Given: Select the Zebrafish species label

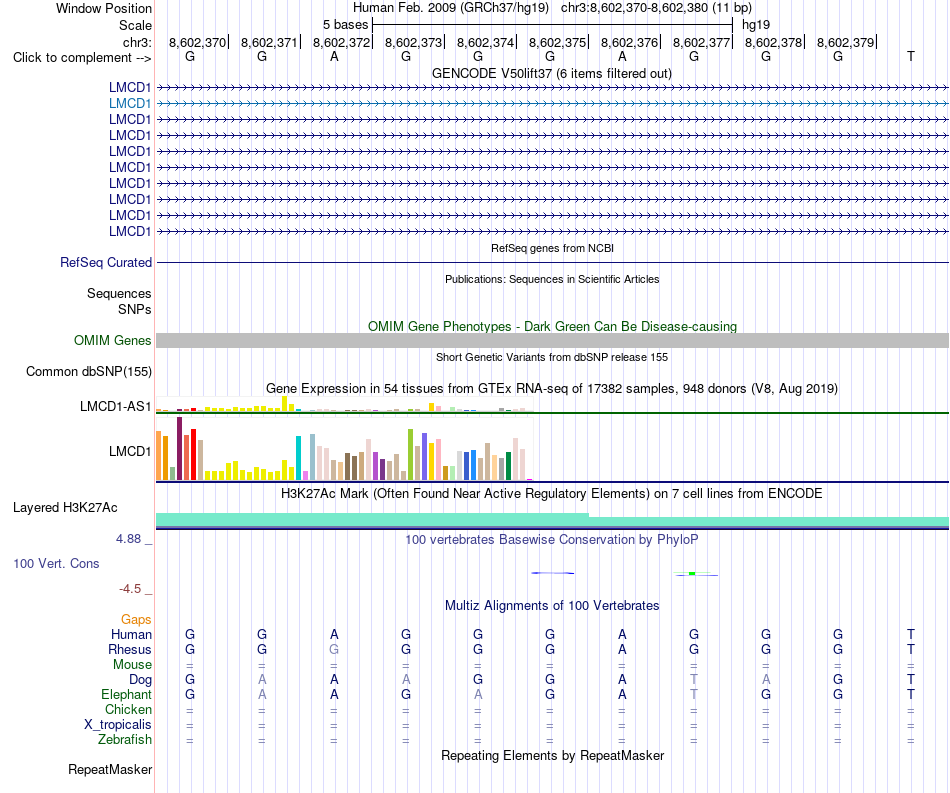Looking at the screenshot, I should point(125,740).
